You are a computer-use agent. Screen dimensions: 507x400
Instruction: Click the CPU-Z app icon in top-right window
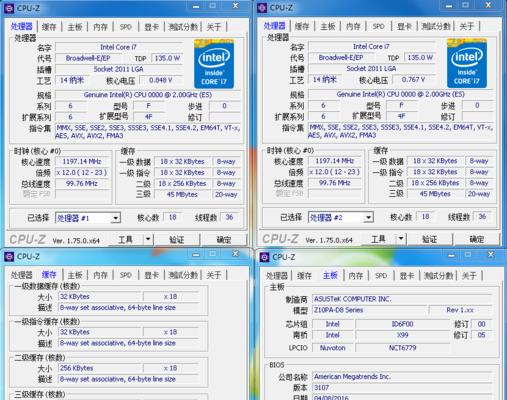(262, 8)
